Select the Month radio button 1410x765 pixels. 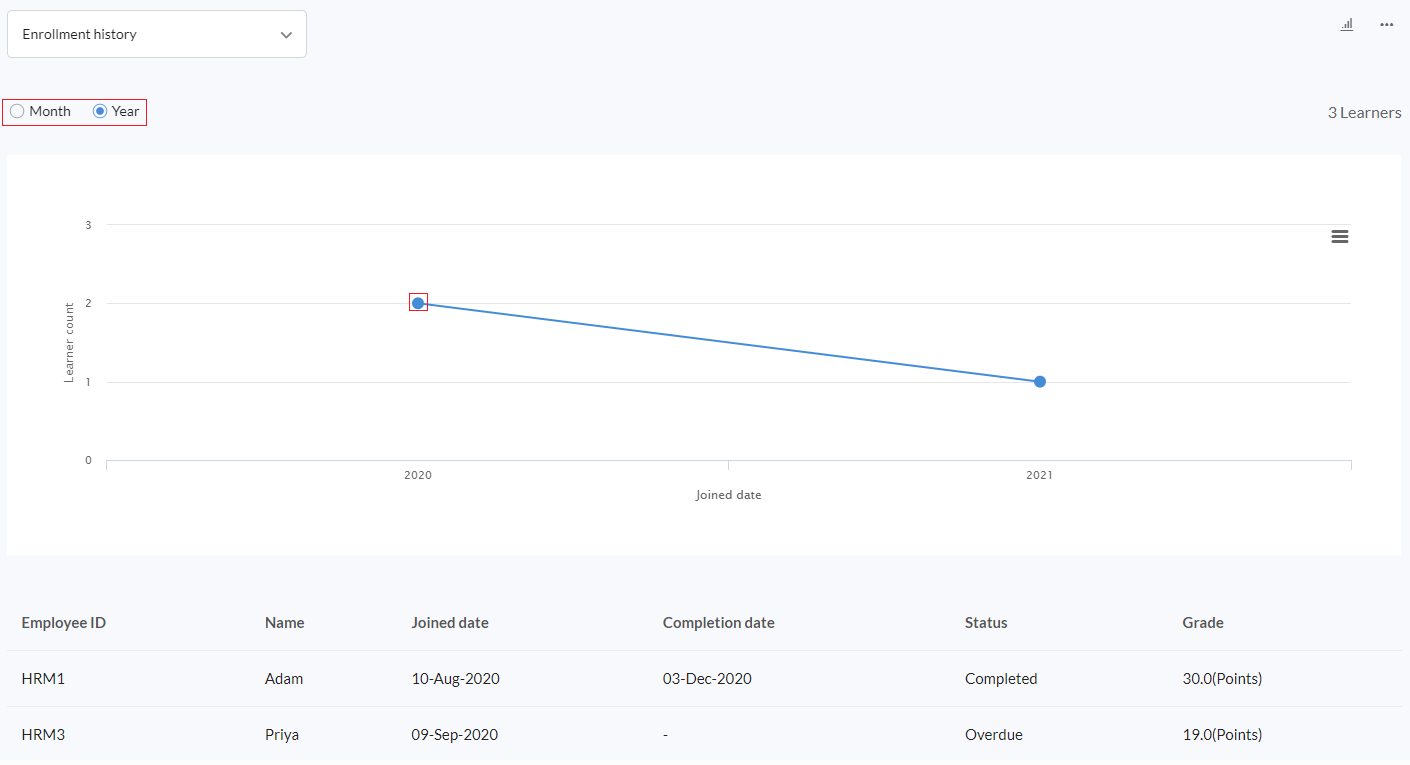(x=17, y=111)
